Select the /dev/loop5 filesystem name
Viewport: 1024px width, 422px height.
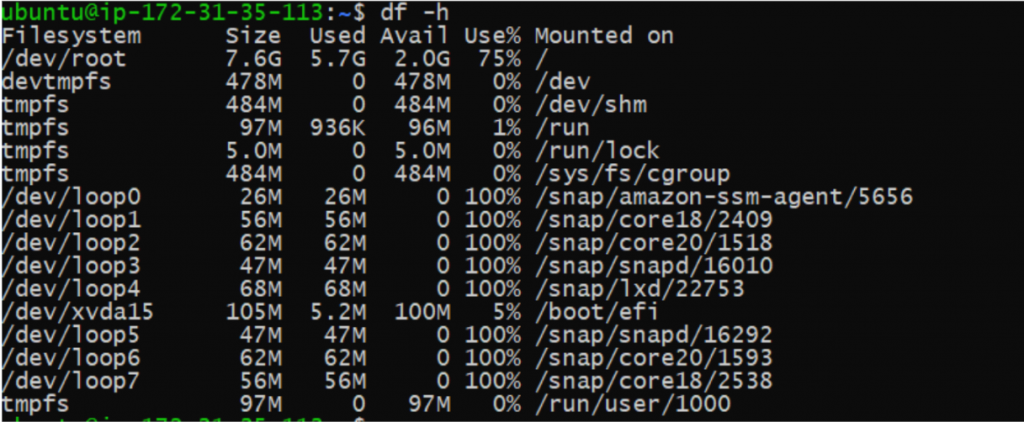pos(71,335)
